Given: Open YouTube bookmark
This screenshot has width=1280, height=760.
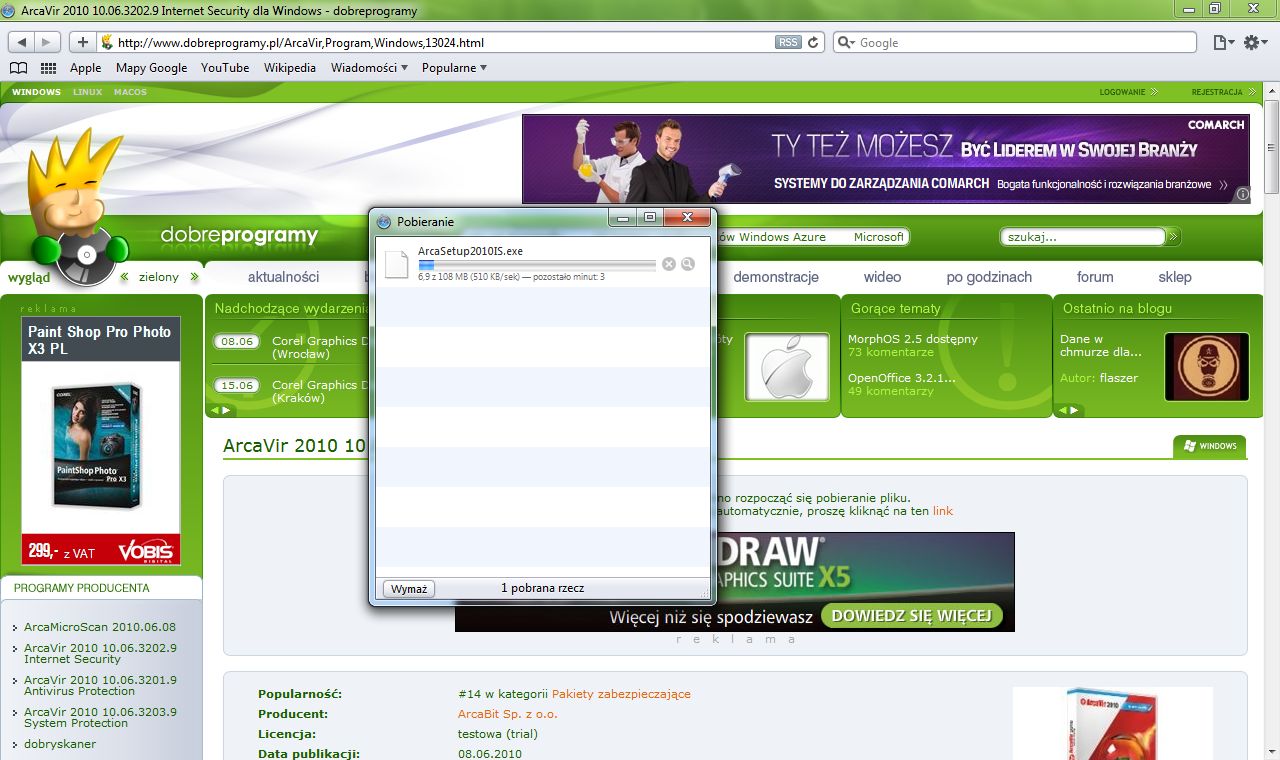Looking at the screenshot, I should click(225, 68).
